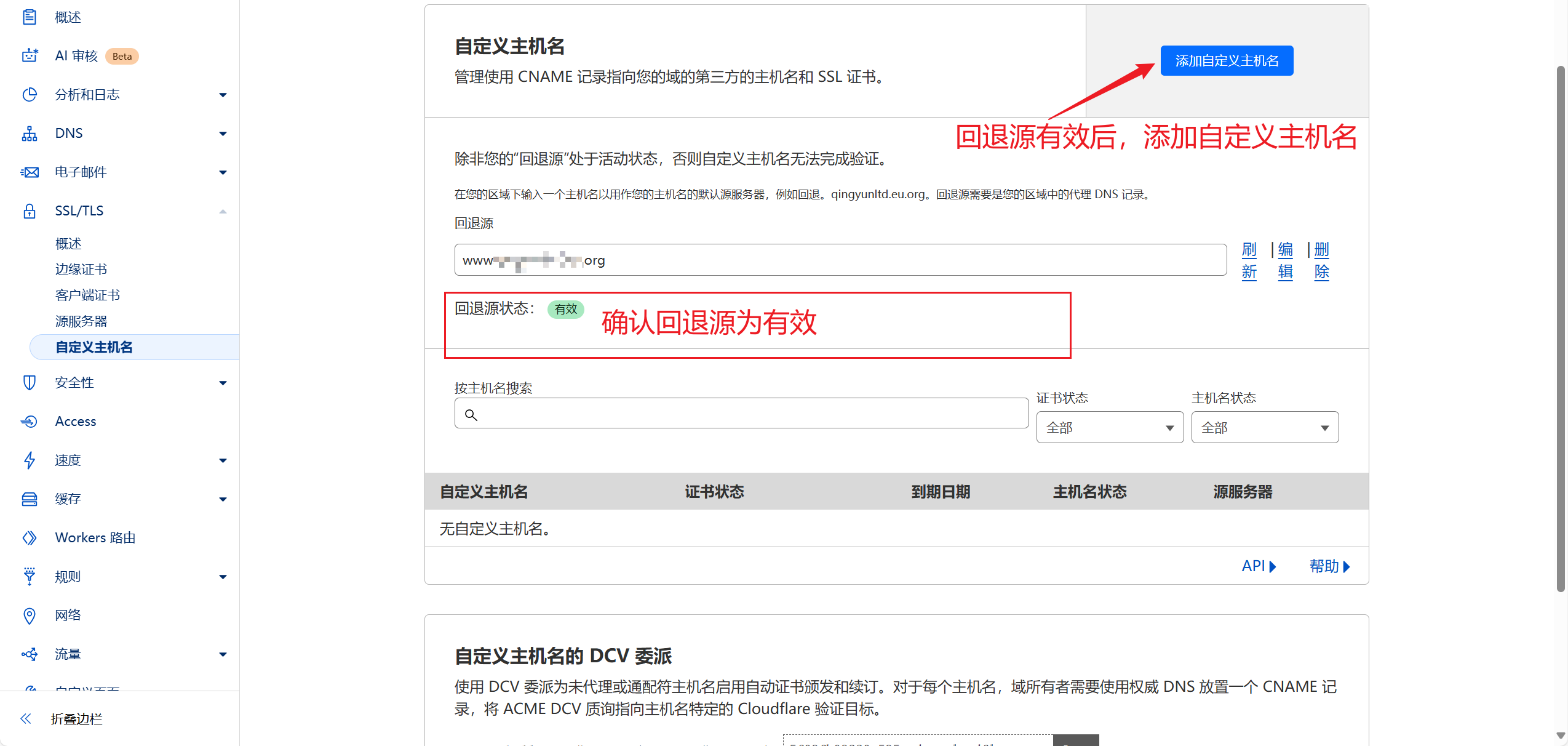The image size is (1568, 746).
Task: Open the 证书状态 dropdown set to 全部
Action: click(x=1110, y=427)
